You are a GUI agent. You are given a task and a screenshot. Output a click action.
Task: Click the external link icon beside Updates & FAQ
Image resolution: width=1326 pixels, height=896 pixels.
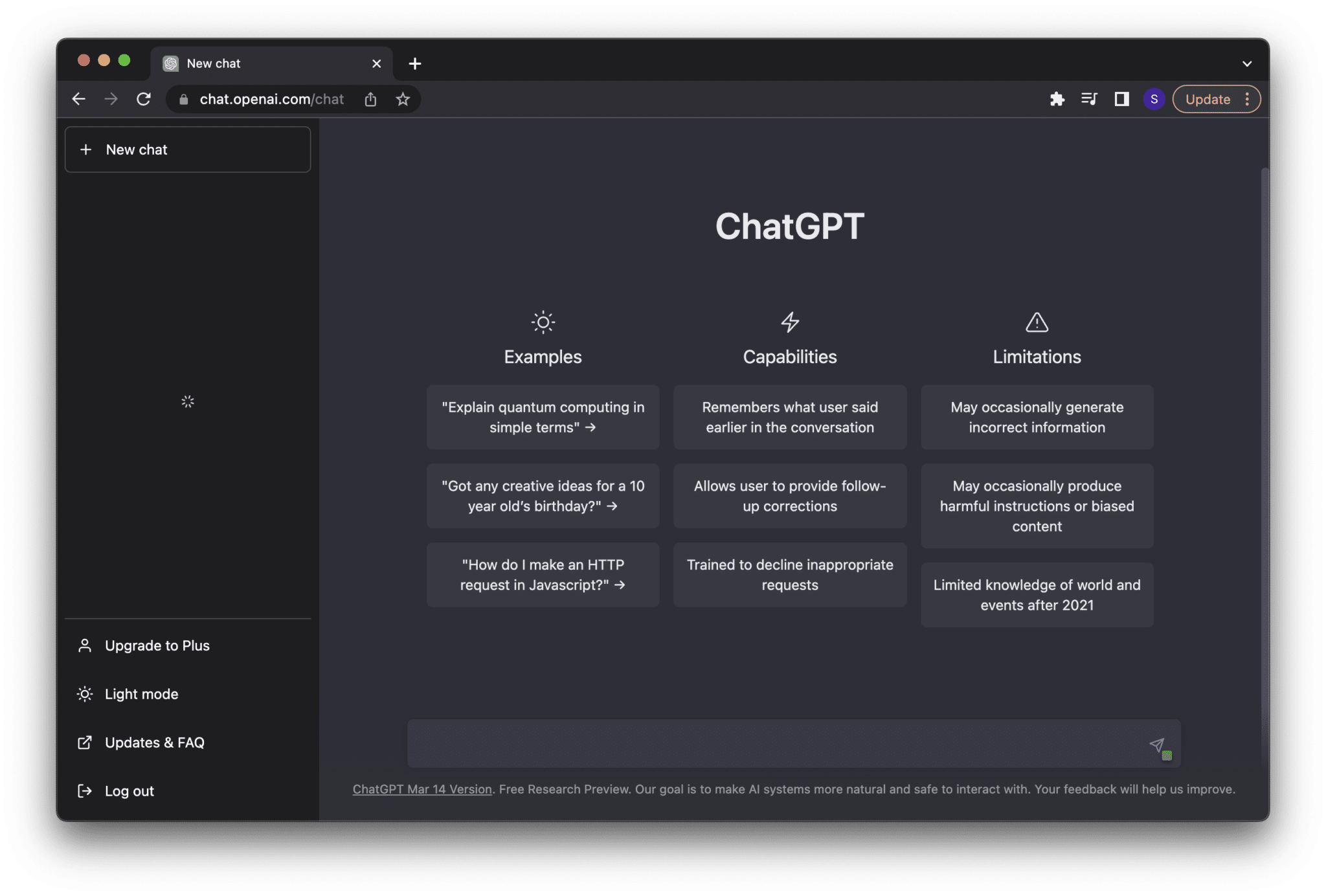pyautogui.click(x=85, y=743)
